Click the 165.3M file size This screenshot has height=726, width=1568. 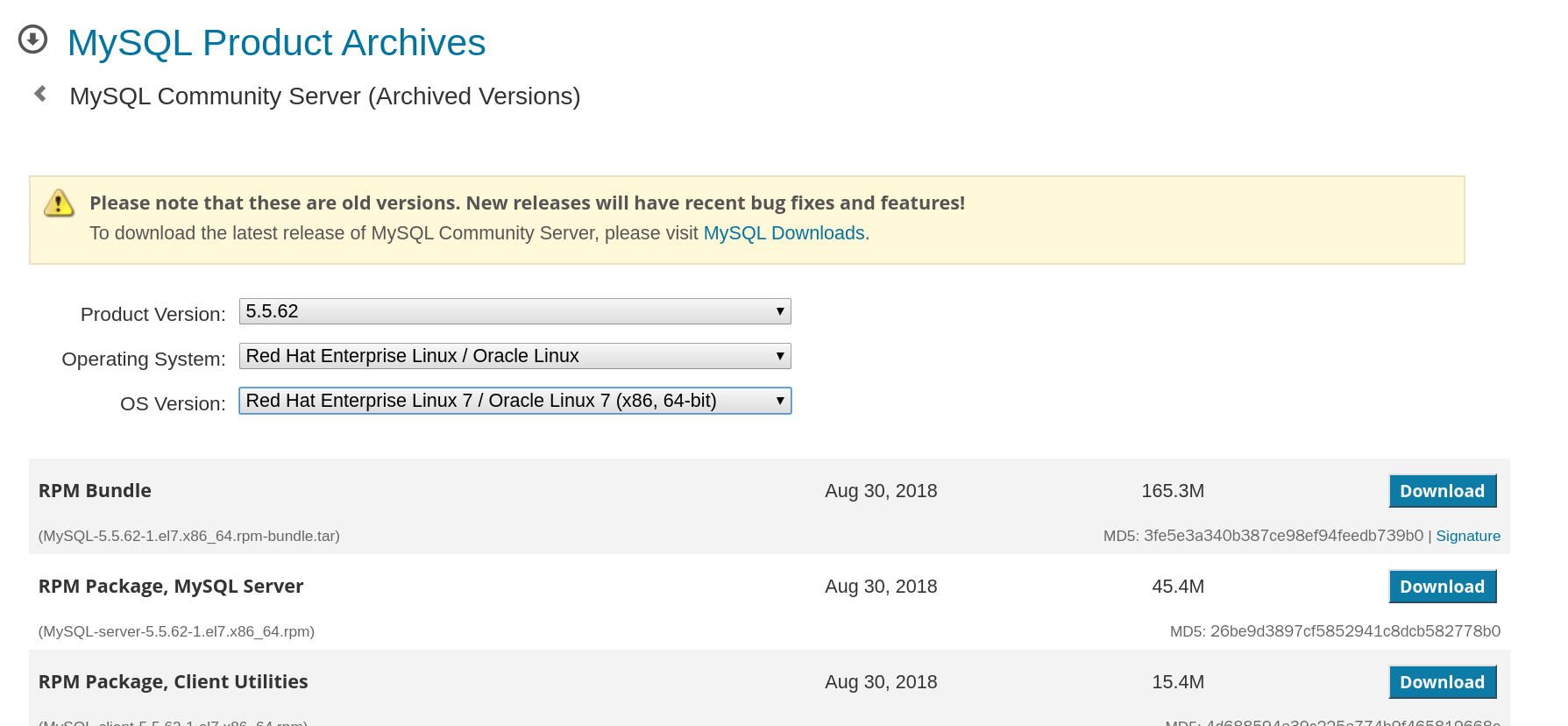1173,491
